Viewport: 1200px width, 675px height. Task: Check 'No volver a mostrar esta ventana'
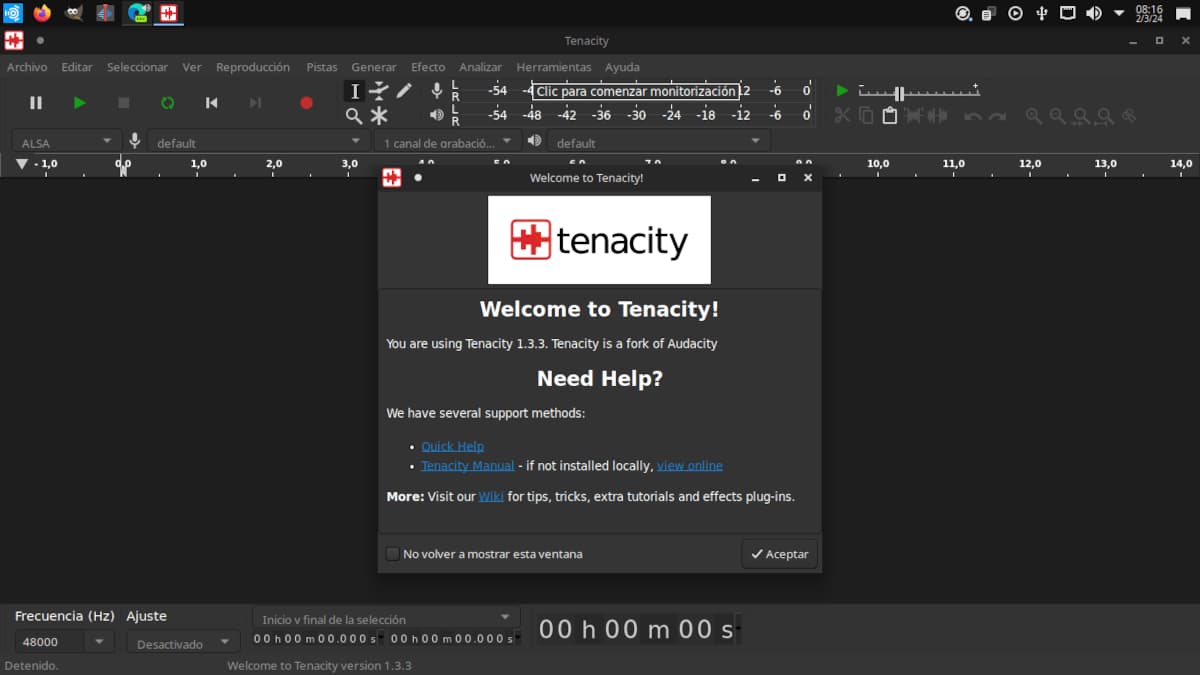coord(393,554)
